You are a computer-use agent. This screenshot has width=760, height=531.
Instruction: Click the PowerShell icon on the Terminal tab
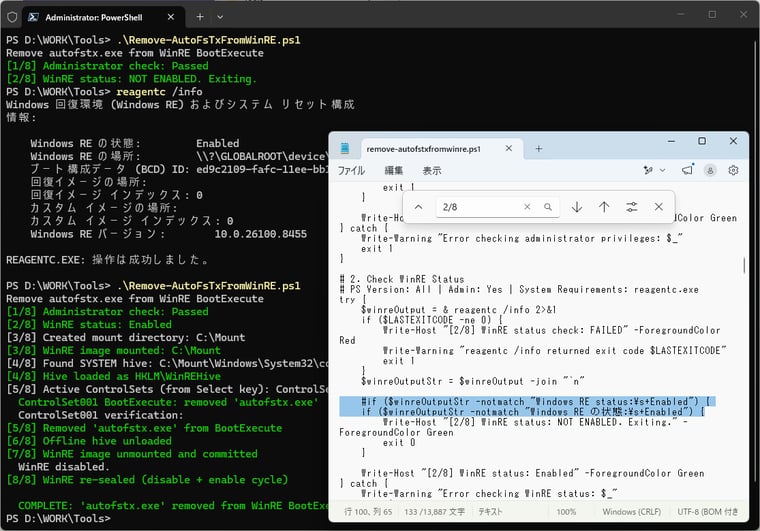33,17
